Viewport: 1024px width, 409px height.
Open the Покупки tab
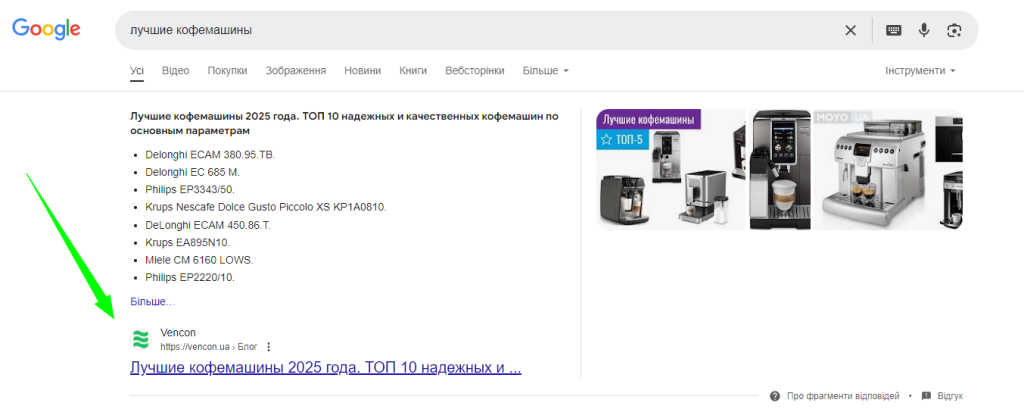[x=227, y=71]
